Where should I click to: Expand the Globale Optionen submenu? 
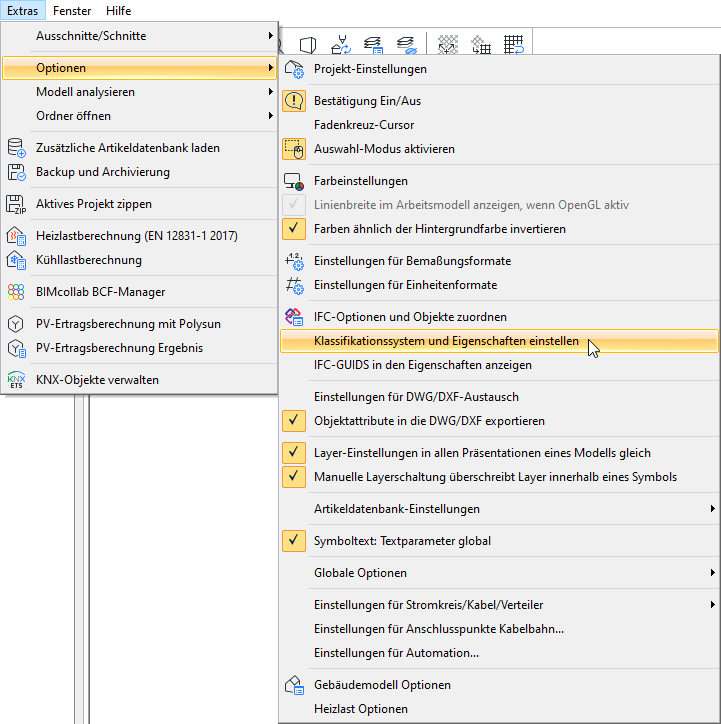tap(499, 573)
